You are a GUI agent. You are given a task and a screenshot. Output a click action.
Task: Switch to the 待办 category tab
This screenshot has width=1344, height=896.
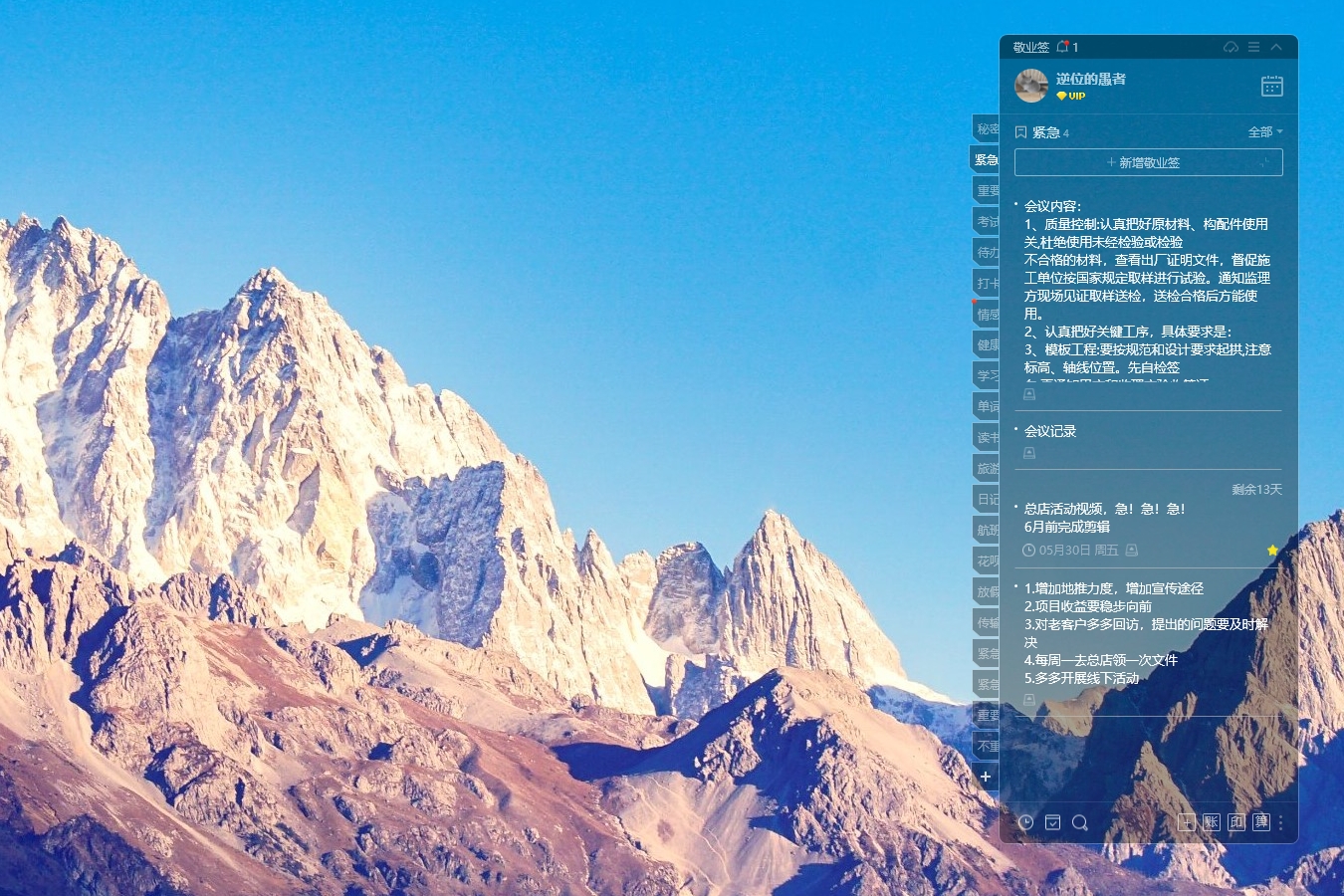pos(986,252)
